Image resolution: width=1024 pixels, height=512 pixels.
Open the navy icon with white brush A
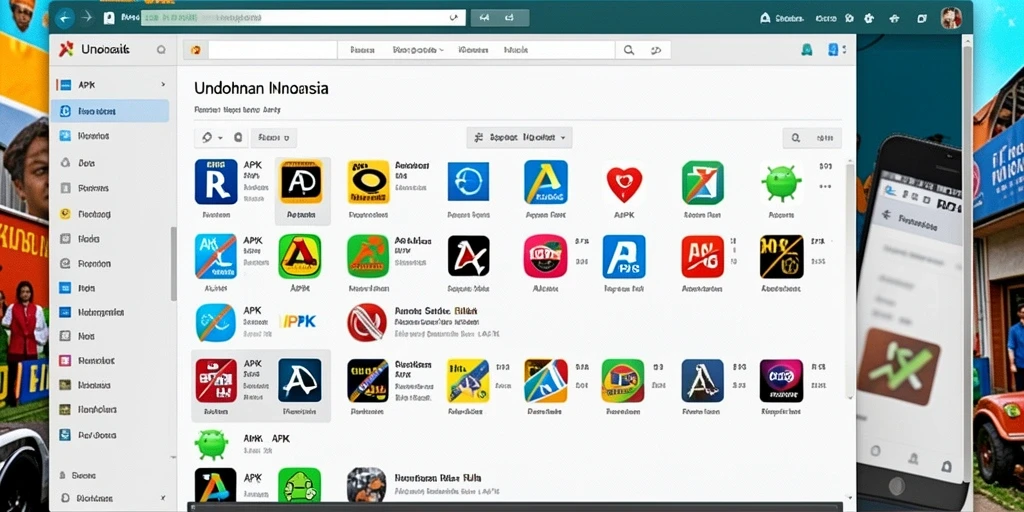click(300, 380)
